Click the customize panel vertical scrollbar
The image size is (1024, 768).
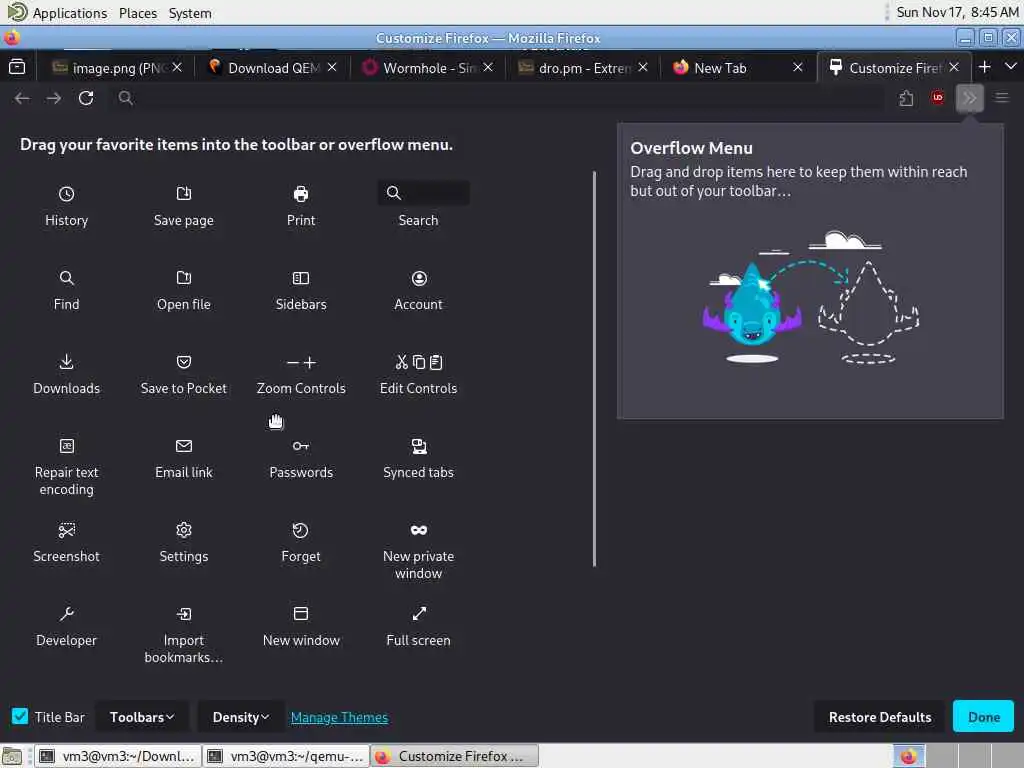594,369
